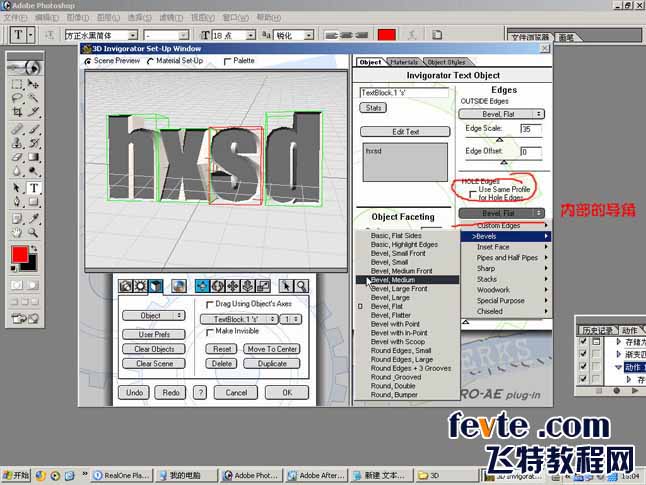Click the Edit Text button
The width and height of the screenshot is (646, 485).
click(x=405, y=132)
